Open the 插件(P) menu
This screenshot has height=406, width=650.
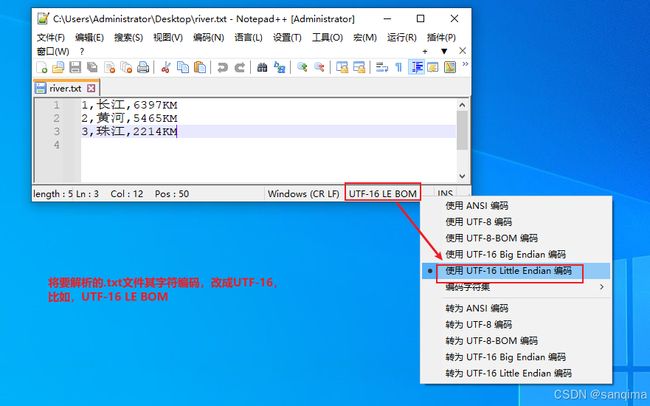pos(441,38)
